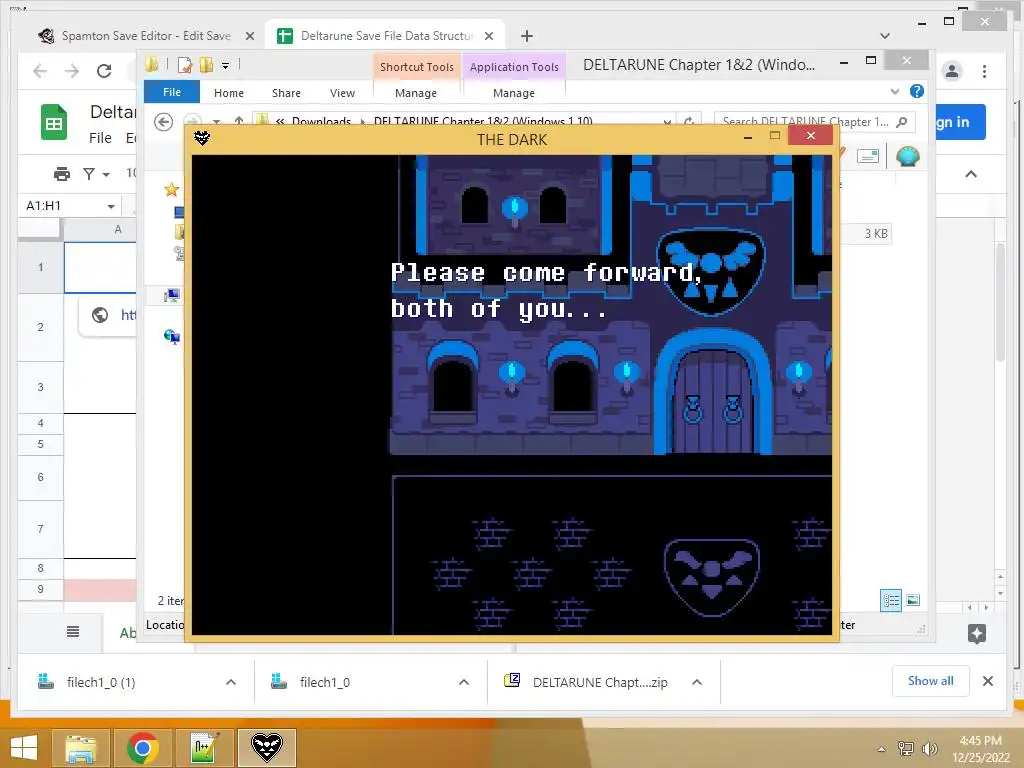Print the spreadsheet
Screen dimensions: 1024x768
(x=62, y=174)
